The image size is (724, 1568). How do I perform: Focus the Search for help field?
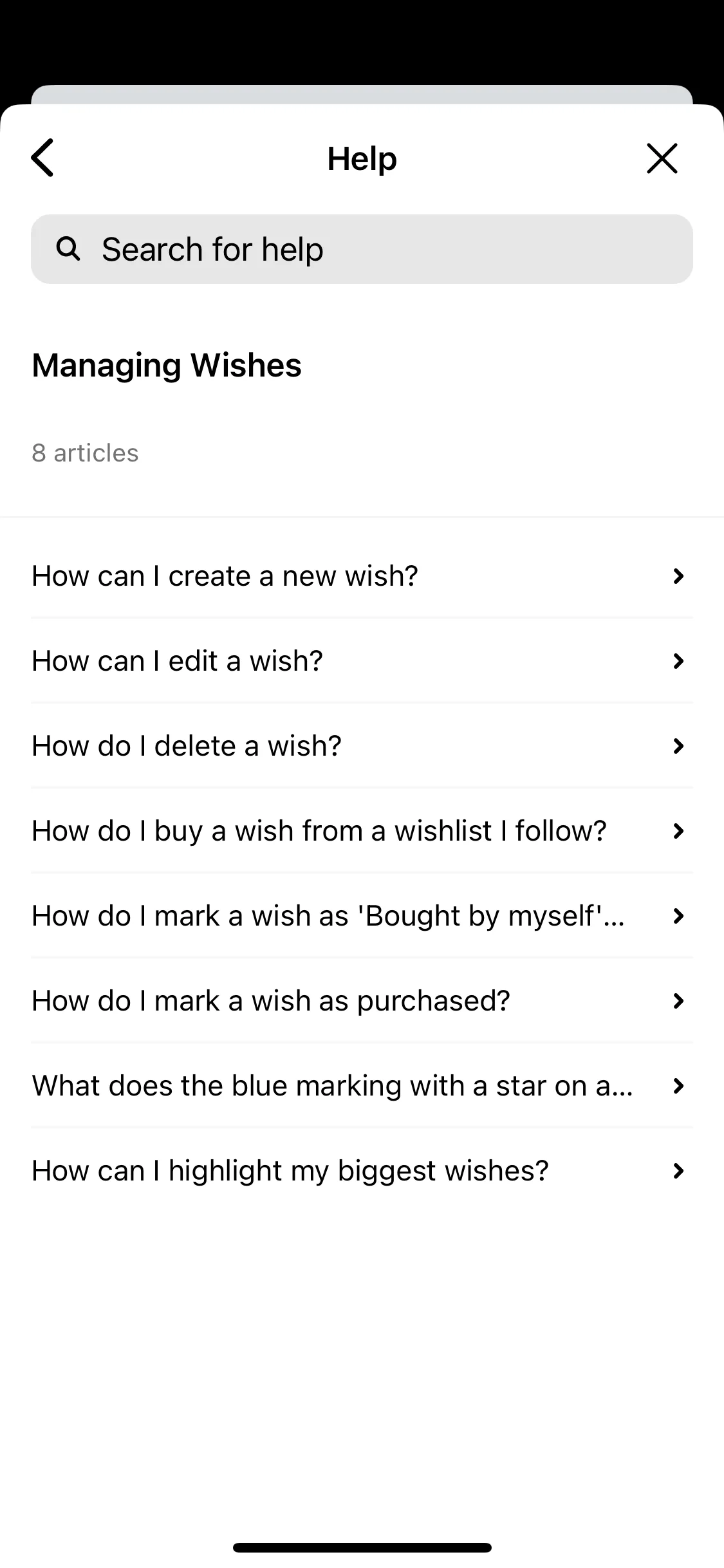tap(362, 249)
